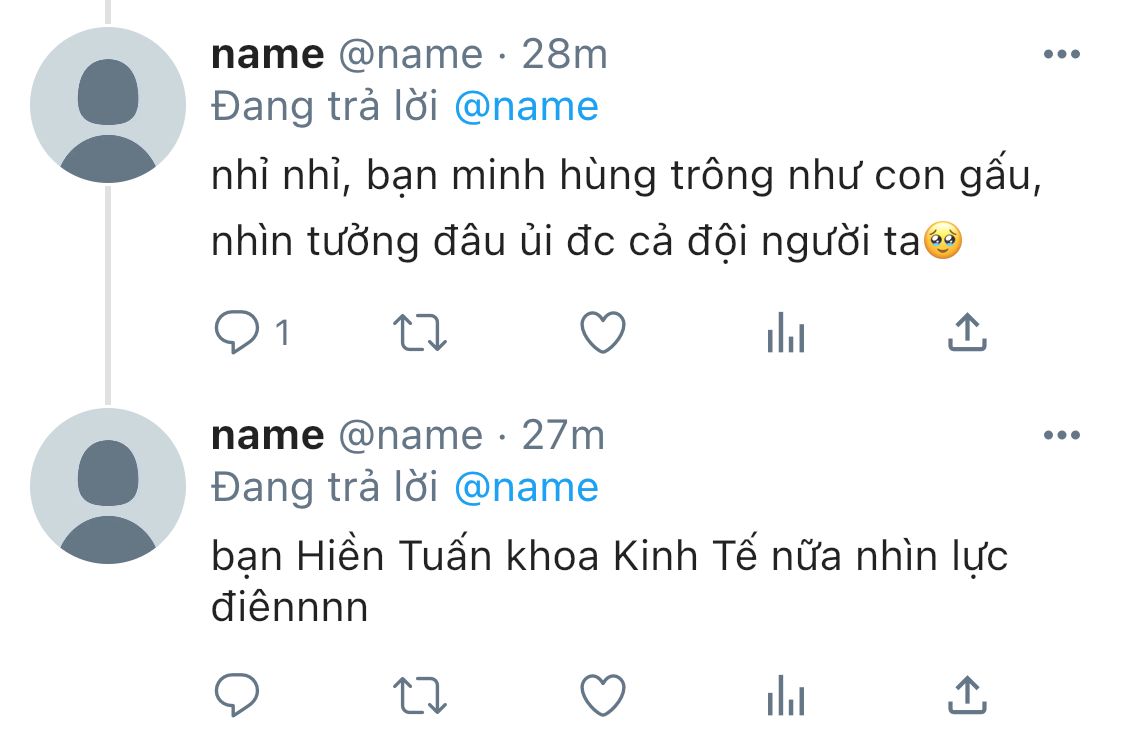View analytics of the 27m tweet
The height and width of the screenshot is (735, 1125).
(x=786, y=696)
